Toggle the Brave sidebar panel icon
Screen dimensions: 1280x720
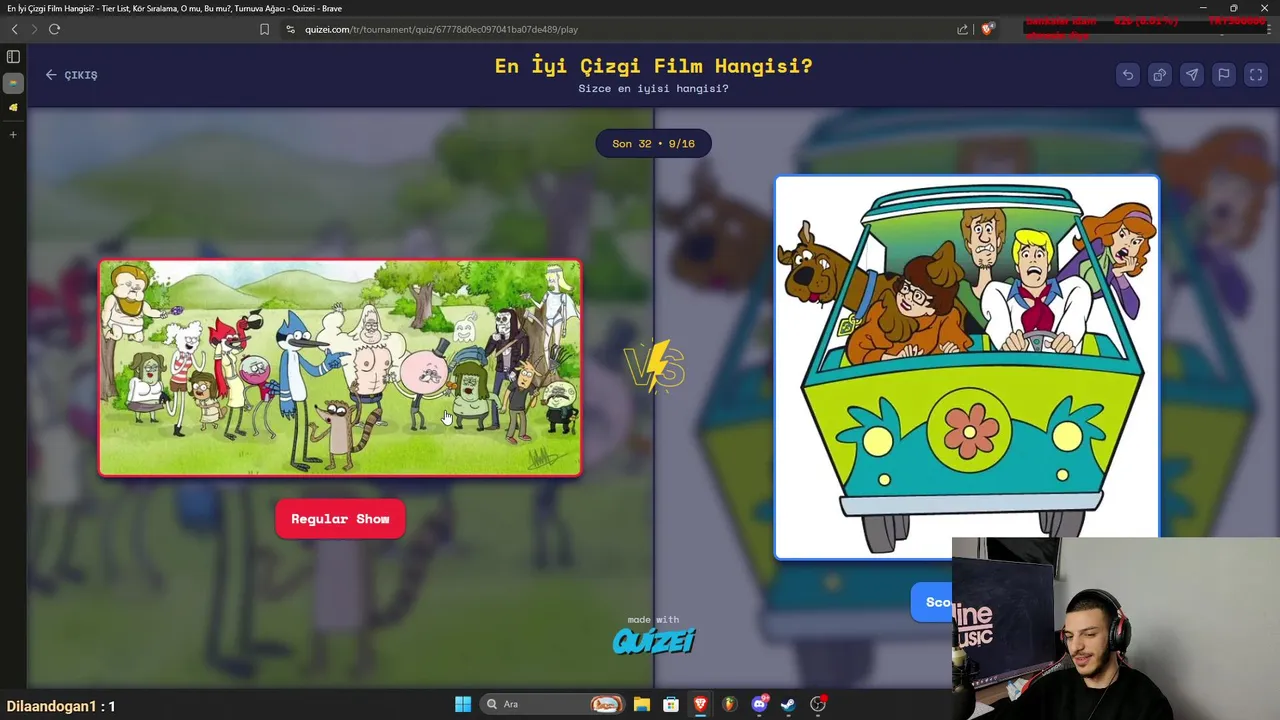tap(13, 57)
